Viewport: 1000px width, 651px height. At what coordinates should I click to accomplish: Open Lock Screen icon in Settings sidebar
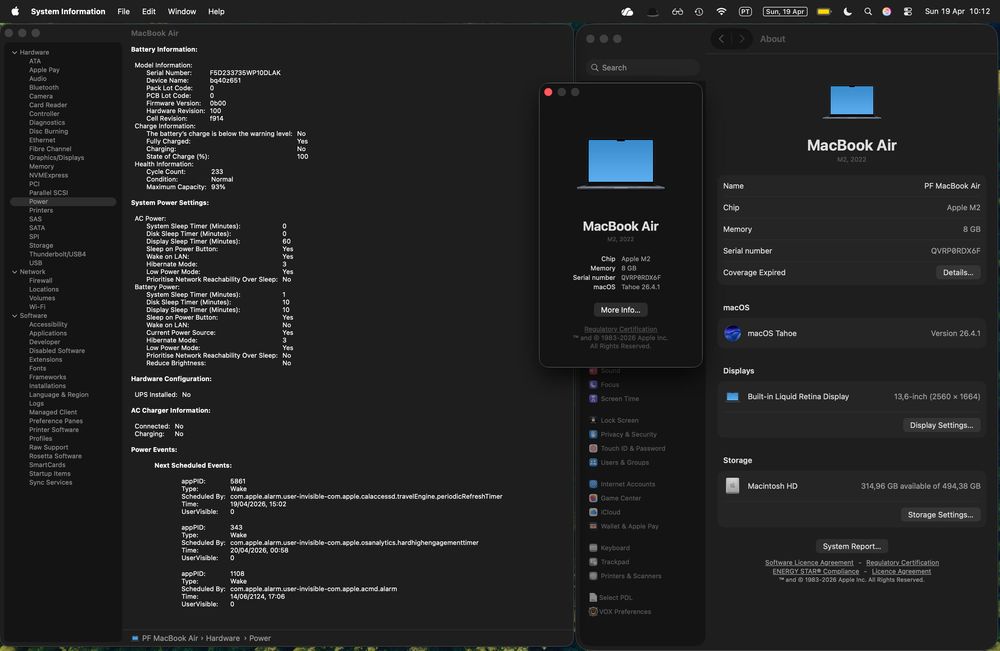coord(593,420)
